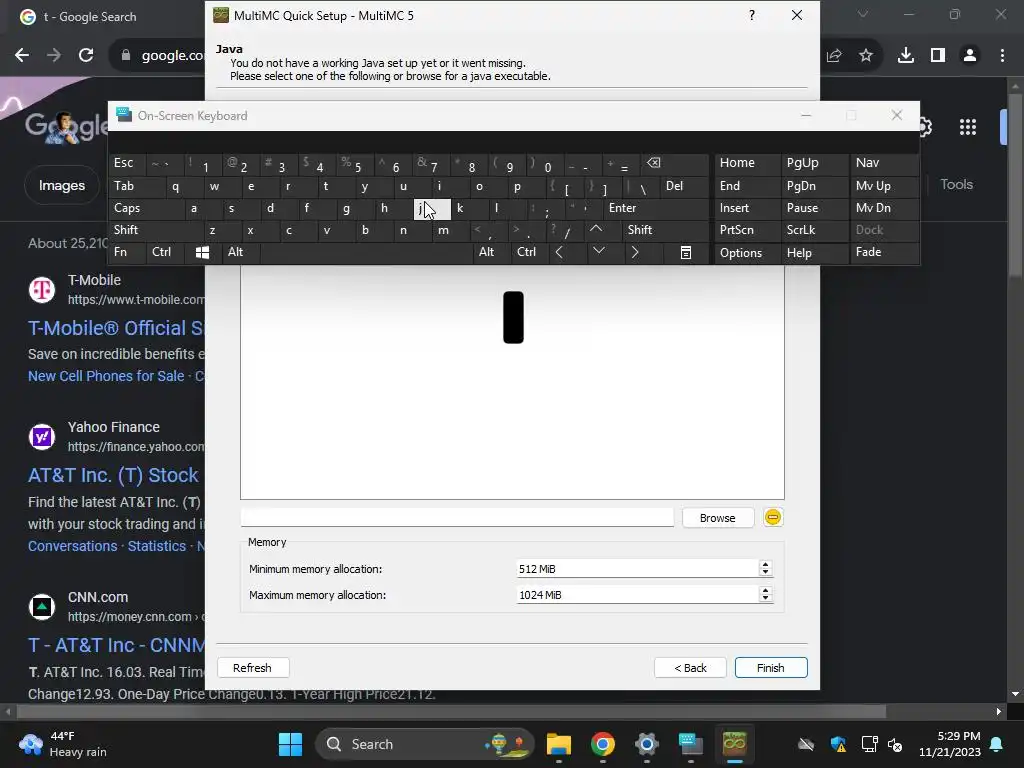The height and width of the screenshot is (768, 1024).
Task: Tap the Enter key on On-Screen Keyboard
Action: tap(655, 208)
